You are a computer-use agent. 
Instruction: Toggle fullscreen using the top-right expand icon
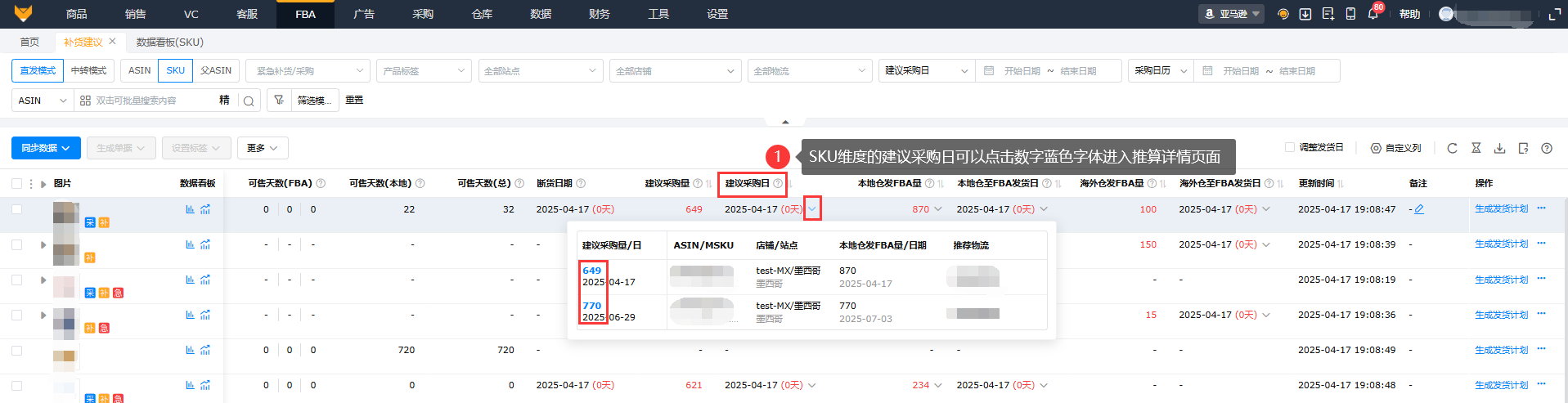point(1555,14)
